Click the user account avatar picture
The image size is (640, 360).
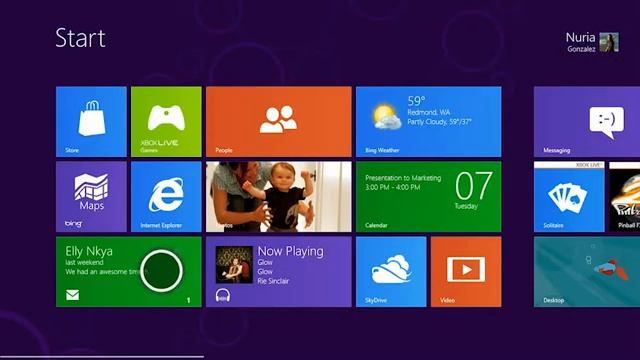point(609,42)
